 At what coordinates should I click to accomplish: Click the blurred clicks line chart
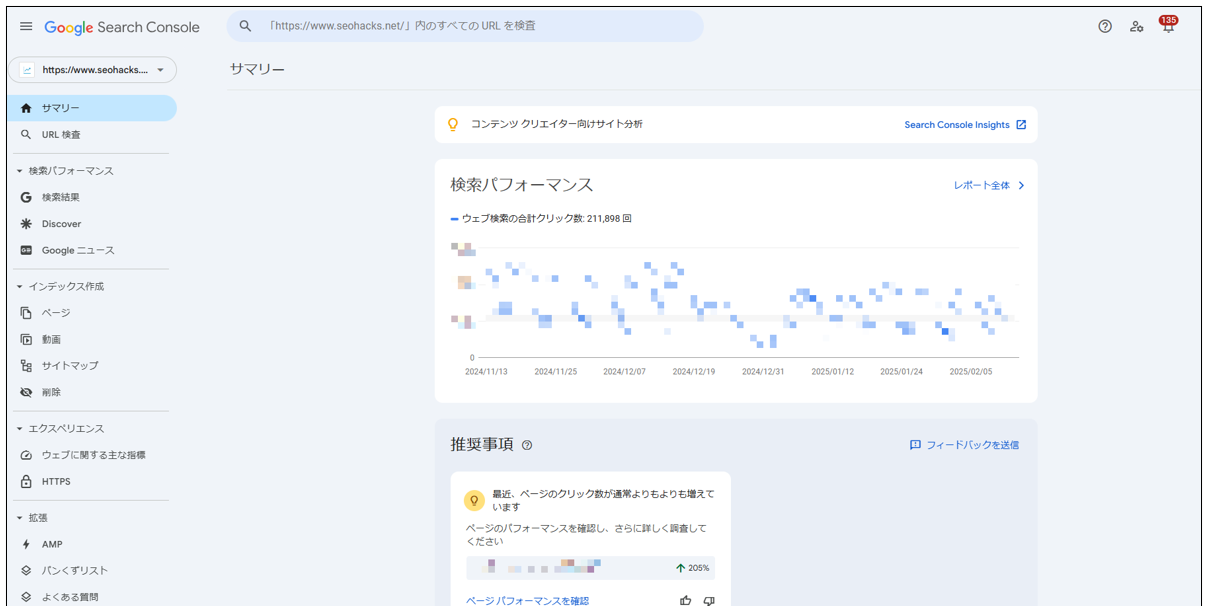coord(735,300)
